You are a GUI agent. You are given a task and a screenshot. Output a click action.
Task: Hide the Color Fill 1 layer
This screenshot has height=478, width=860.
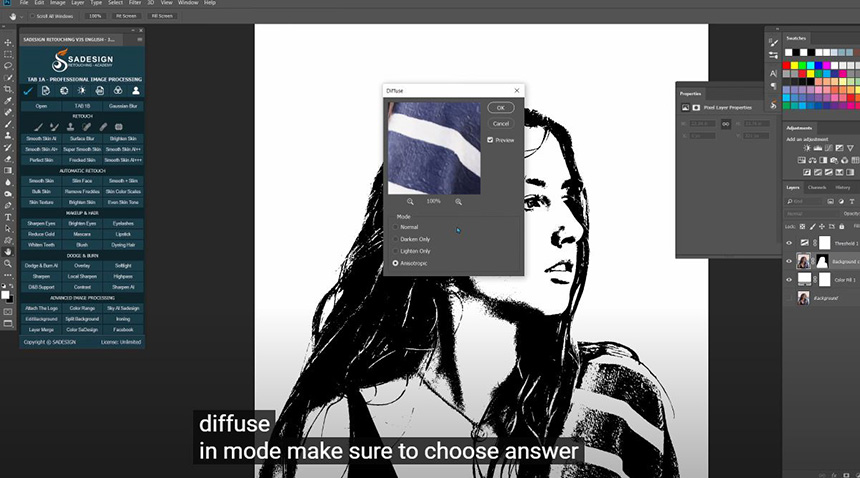click(x=789, y=280)
